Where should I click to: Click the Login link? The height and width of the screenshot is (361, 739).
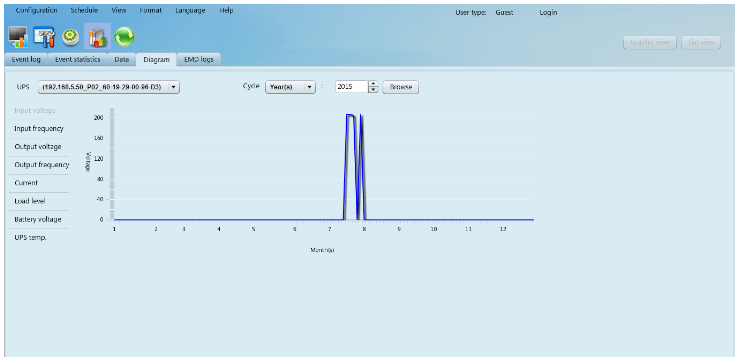pos(548,13)
